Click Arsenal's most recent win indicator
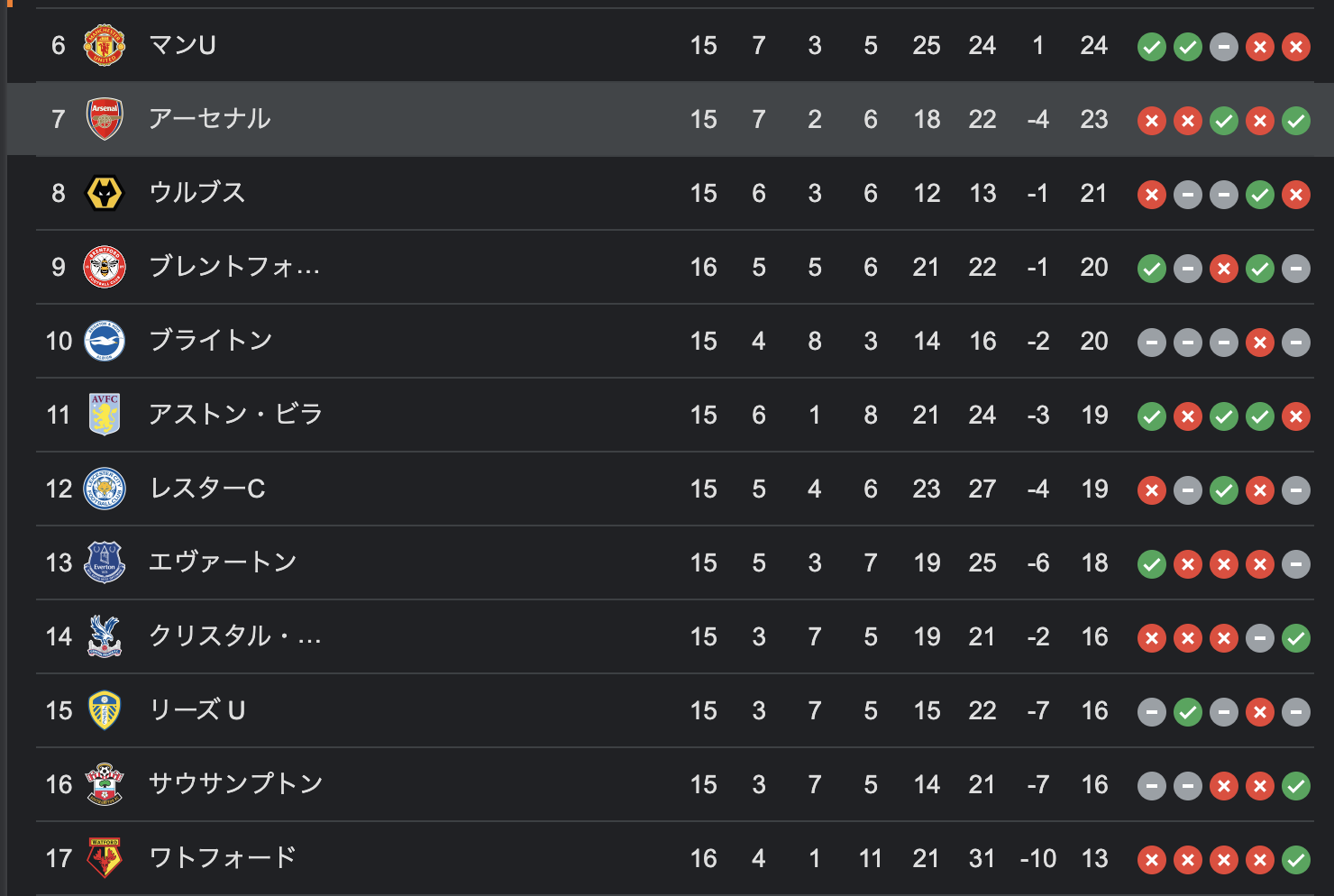This screenshot has width=1334, height=896. click(1296, 121)
